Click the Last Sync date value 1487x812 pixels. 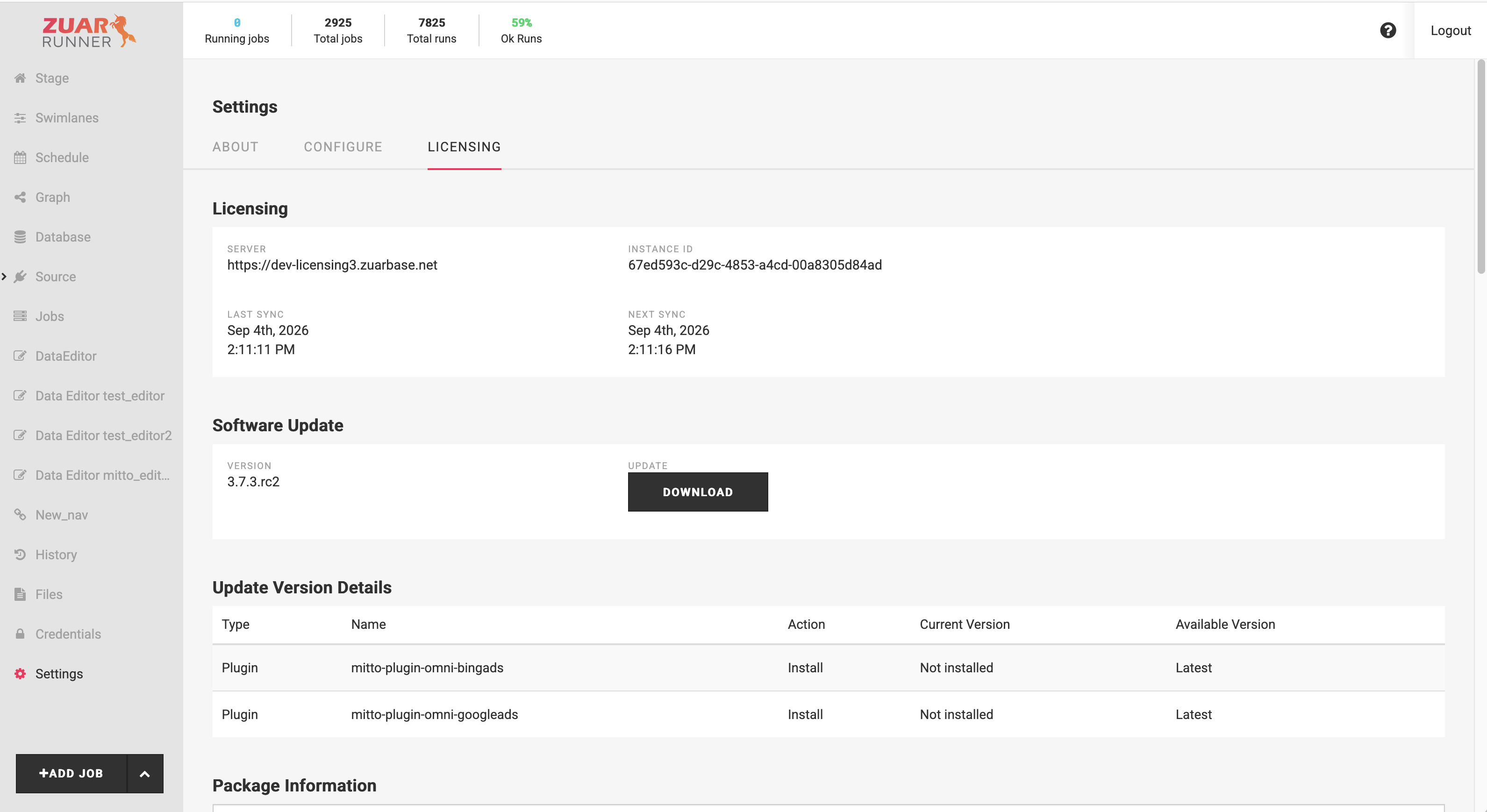pyautogui.click(x=268, y=340)
